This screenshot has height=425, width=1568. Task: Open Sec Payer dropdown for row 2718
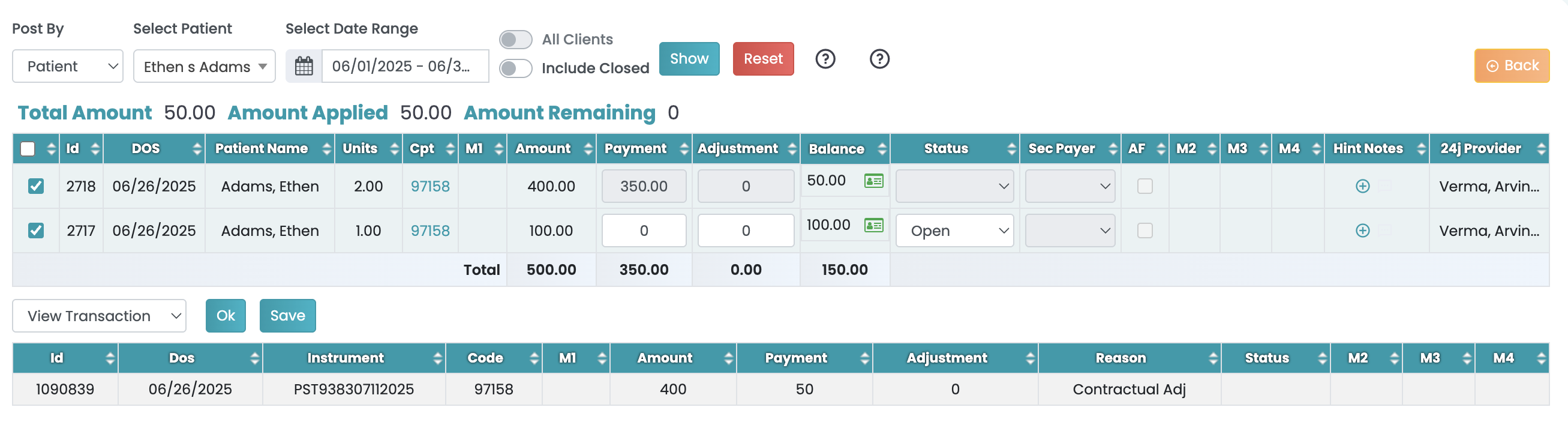pyautogui.click(x=1070, y=186)
